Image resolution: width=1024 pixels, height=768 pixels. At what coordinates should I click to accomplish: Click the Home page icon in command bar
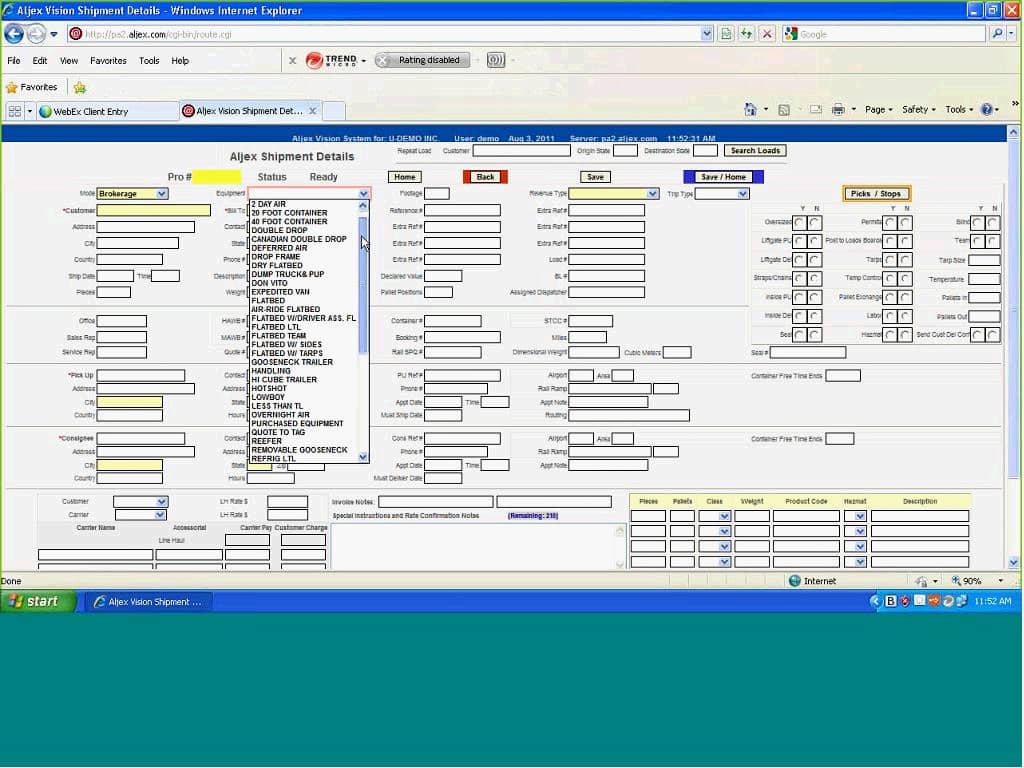750,110
